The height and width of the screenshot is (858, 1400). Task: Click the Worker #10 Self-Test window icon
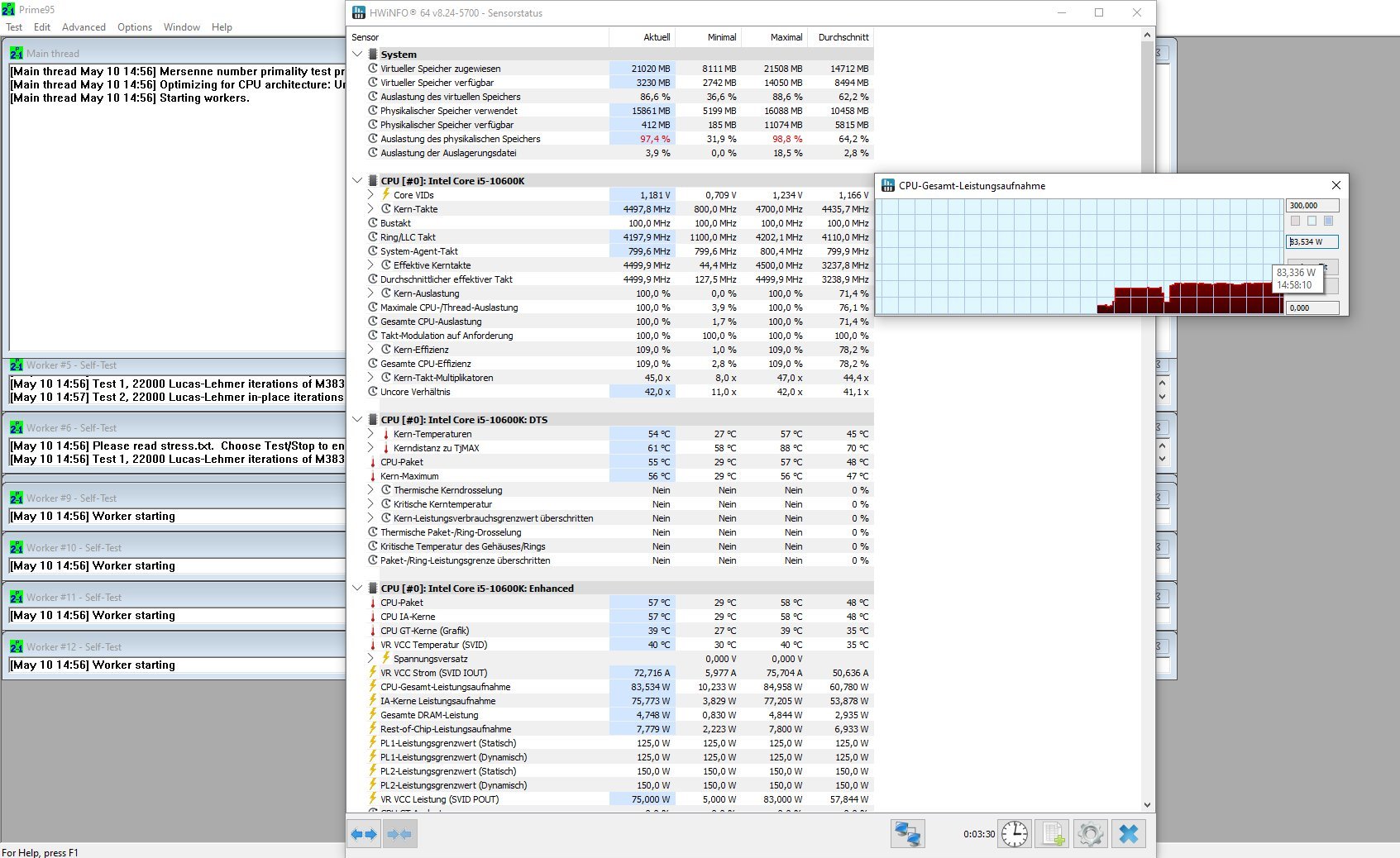17,547
